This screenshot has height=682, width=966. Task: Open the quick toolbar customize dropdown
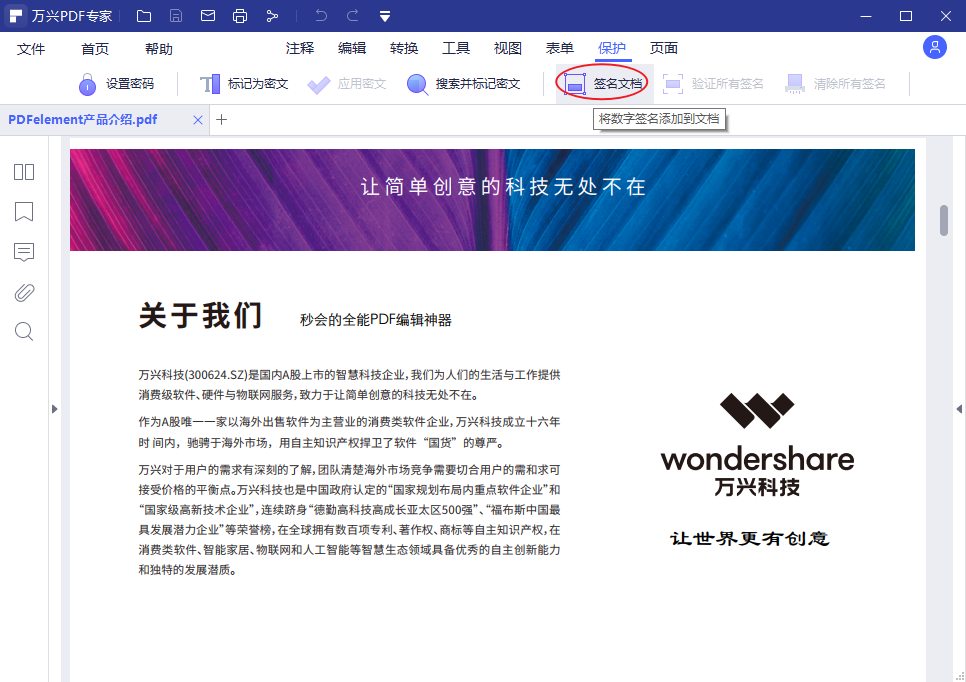tap(384, 15)
